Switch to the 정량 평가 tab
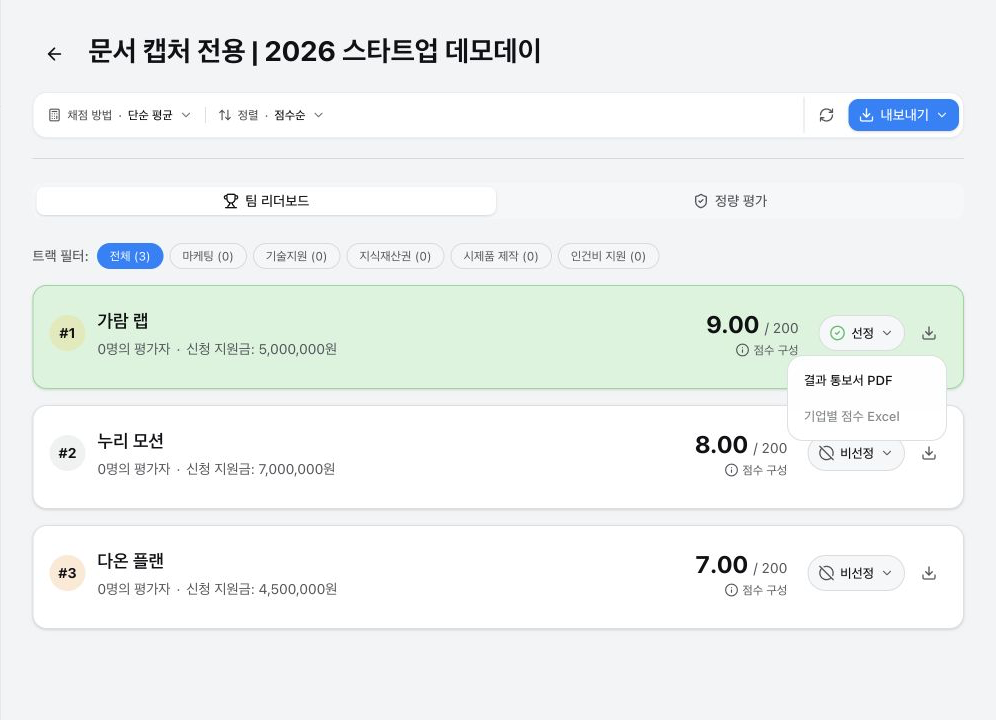 [x=730, y=201]
